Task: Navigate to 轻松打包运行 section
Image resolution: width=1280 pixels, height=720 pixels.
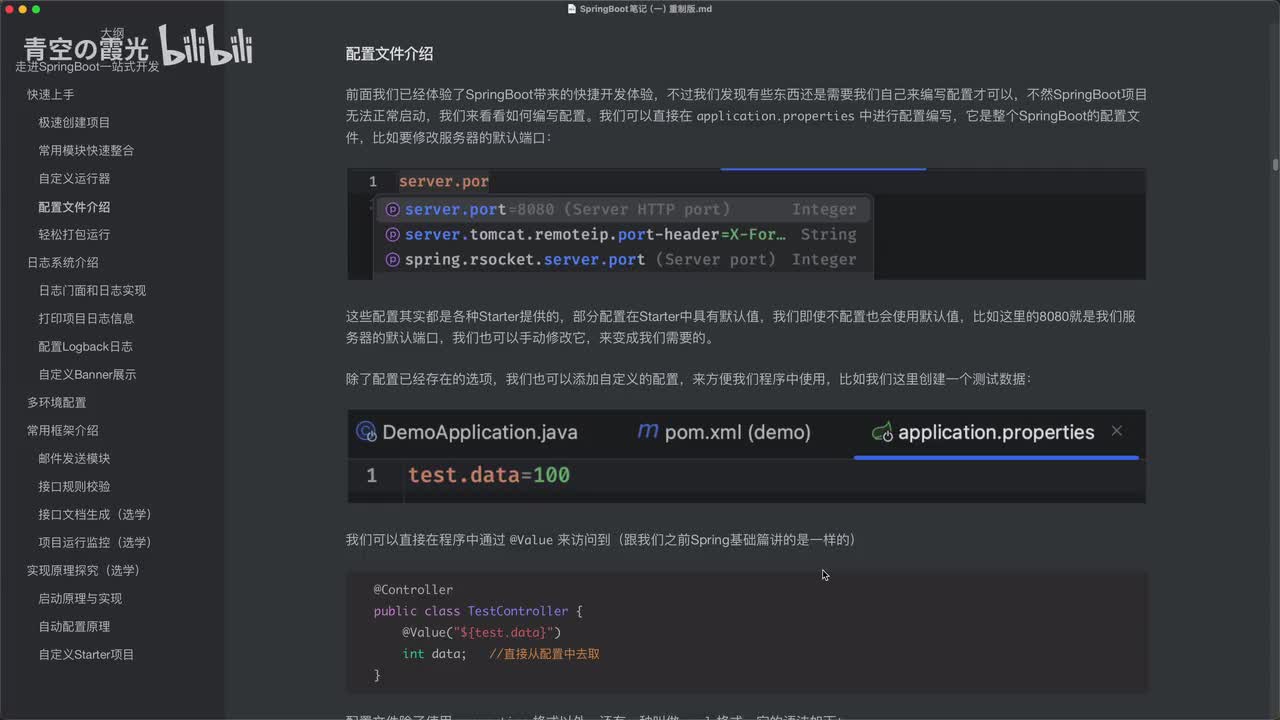Action: (74, 234)
